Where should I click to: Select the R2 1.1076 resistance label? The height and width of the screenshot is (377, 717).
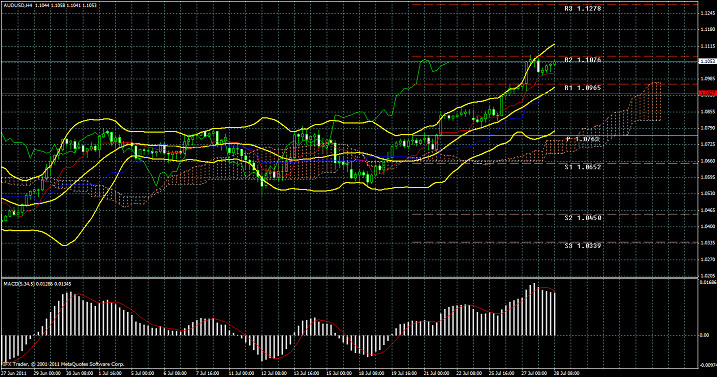point(582,60)
